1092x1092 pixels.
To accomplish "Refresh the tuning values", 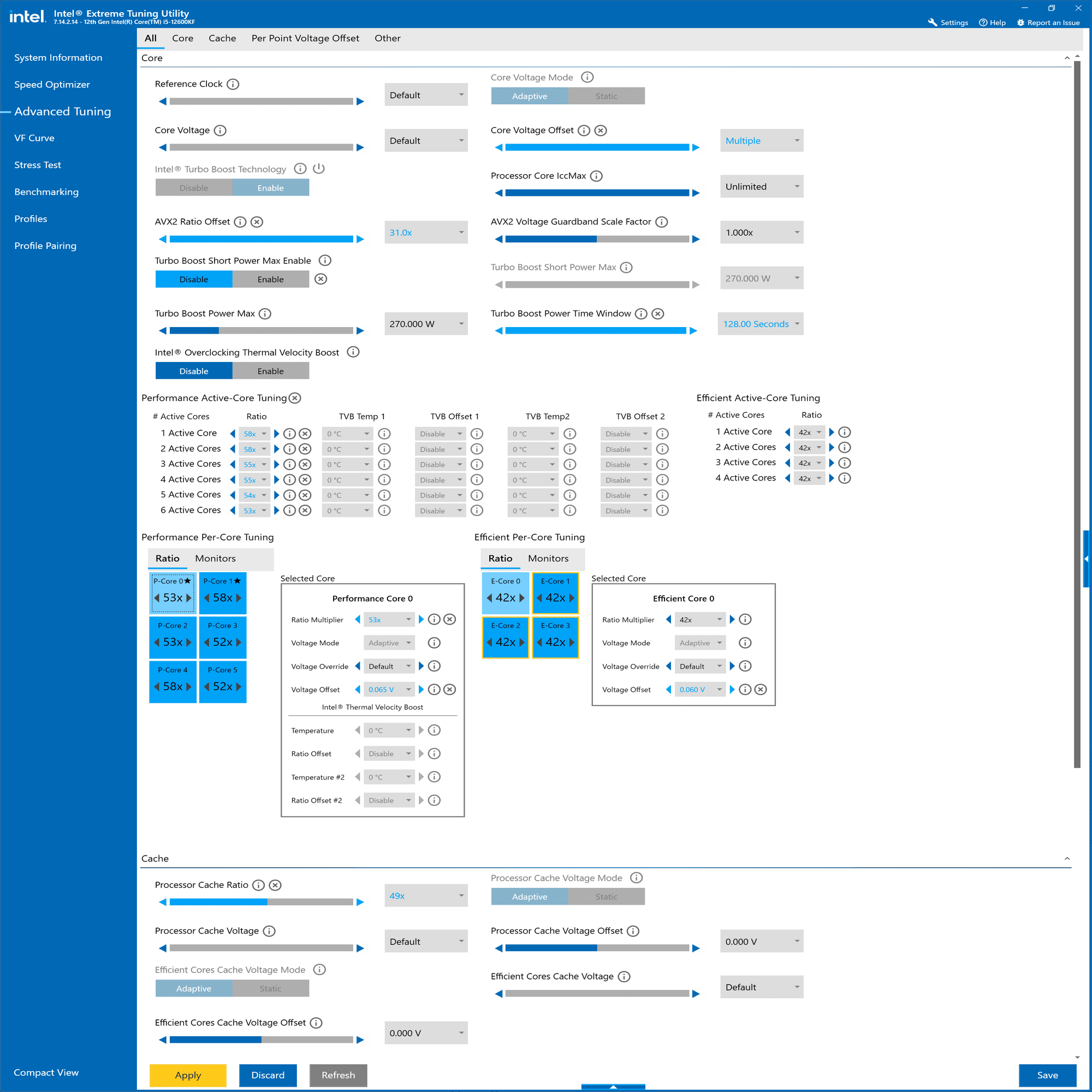I will tap(338, 1075).
